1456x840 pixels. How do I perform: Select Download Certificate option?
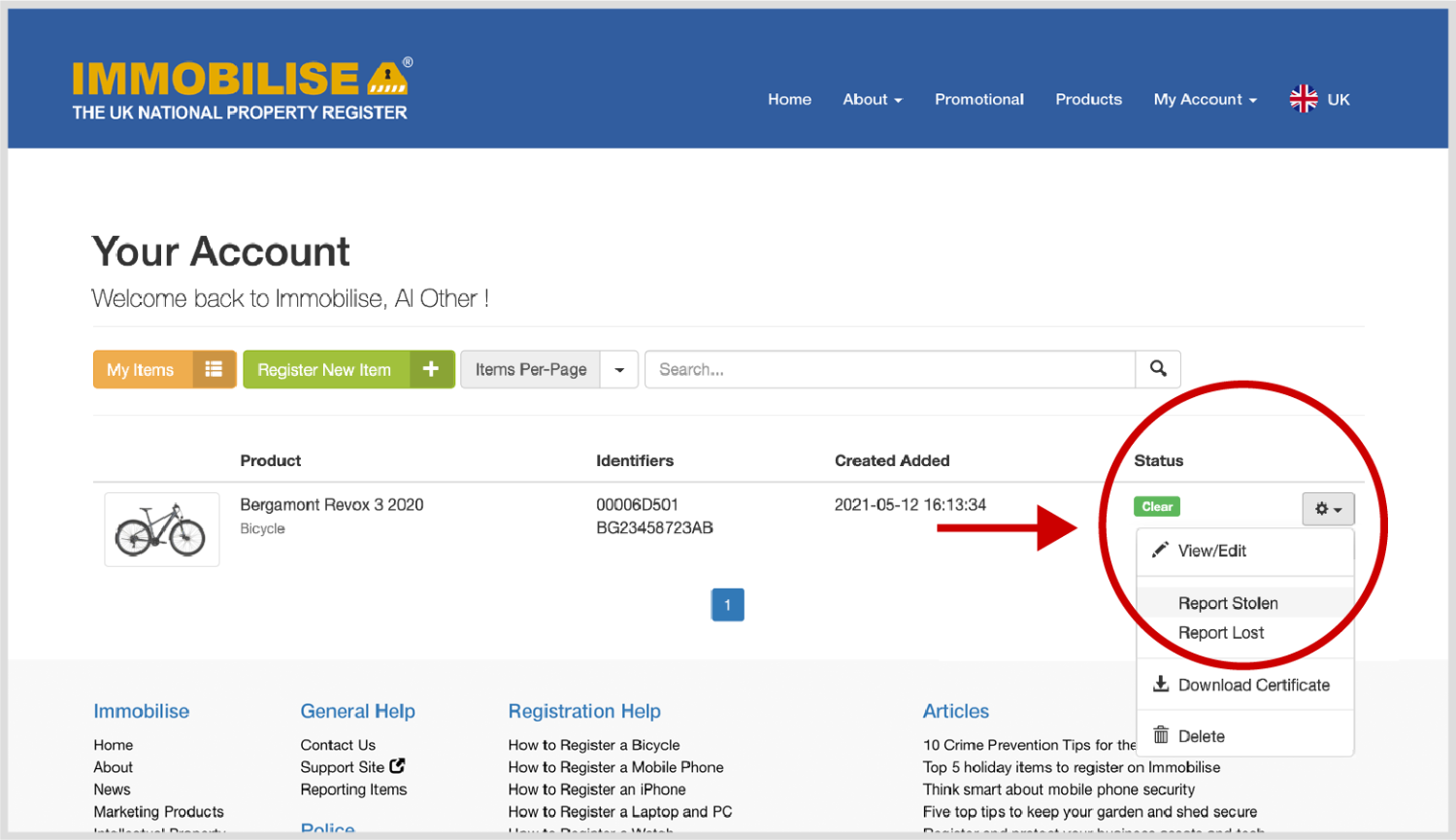(x=1253, y=685)
